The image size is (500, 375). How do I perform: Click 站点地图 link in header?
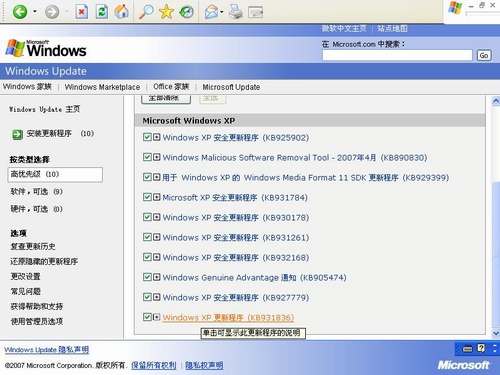[x=392, y=29]
